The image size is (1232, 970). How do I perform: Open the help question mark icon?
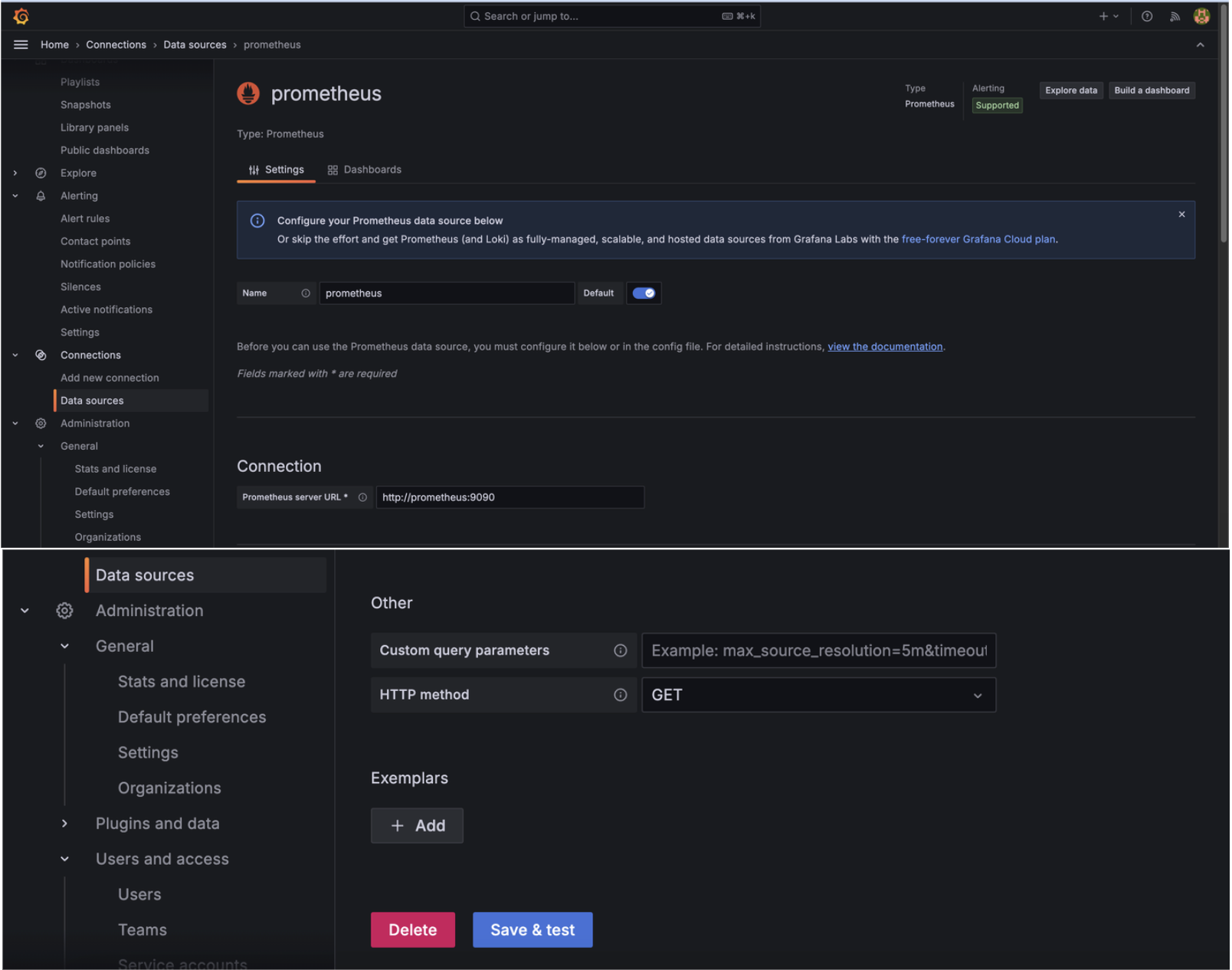coord(1147,16)
